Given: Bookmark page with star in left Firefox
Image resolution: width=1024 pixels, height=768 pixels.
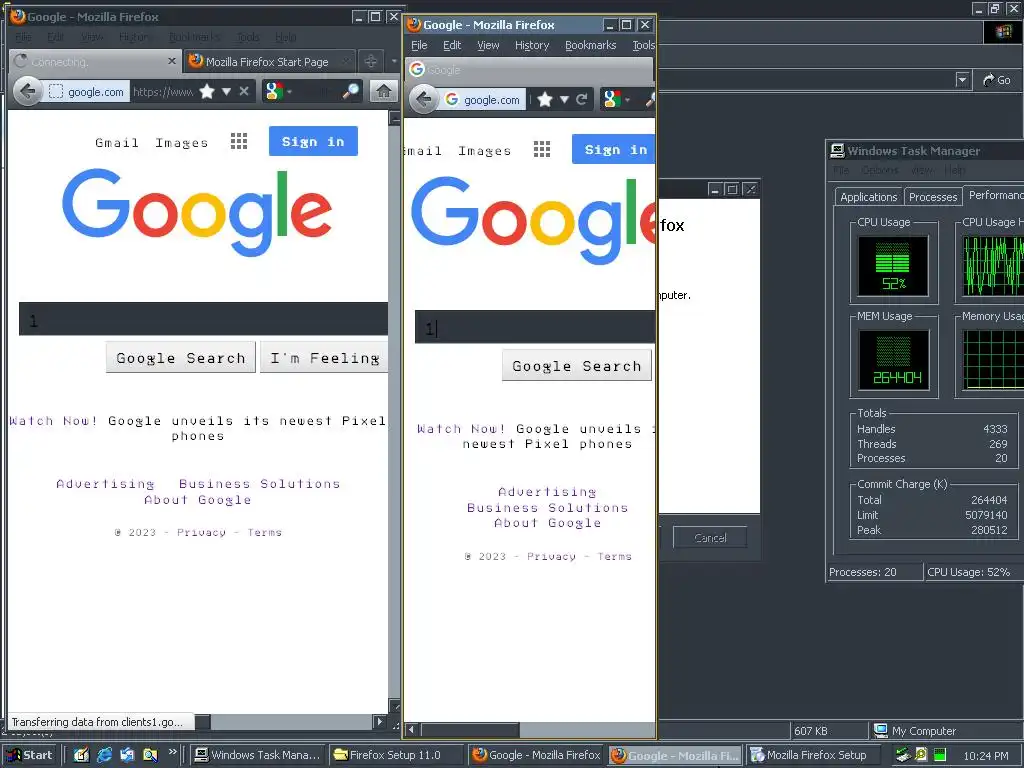Looking at the screenshot, I should coord(207,91).
